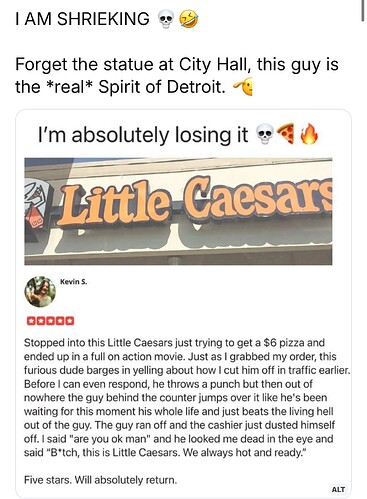Screen dimensions: 367x499
Task: Click the Kevin S. reviewer name
Action: coord(73,282)
